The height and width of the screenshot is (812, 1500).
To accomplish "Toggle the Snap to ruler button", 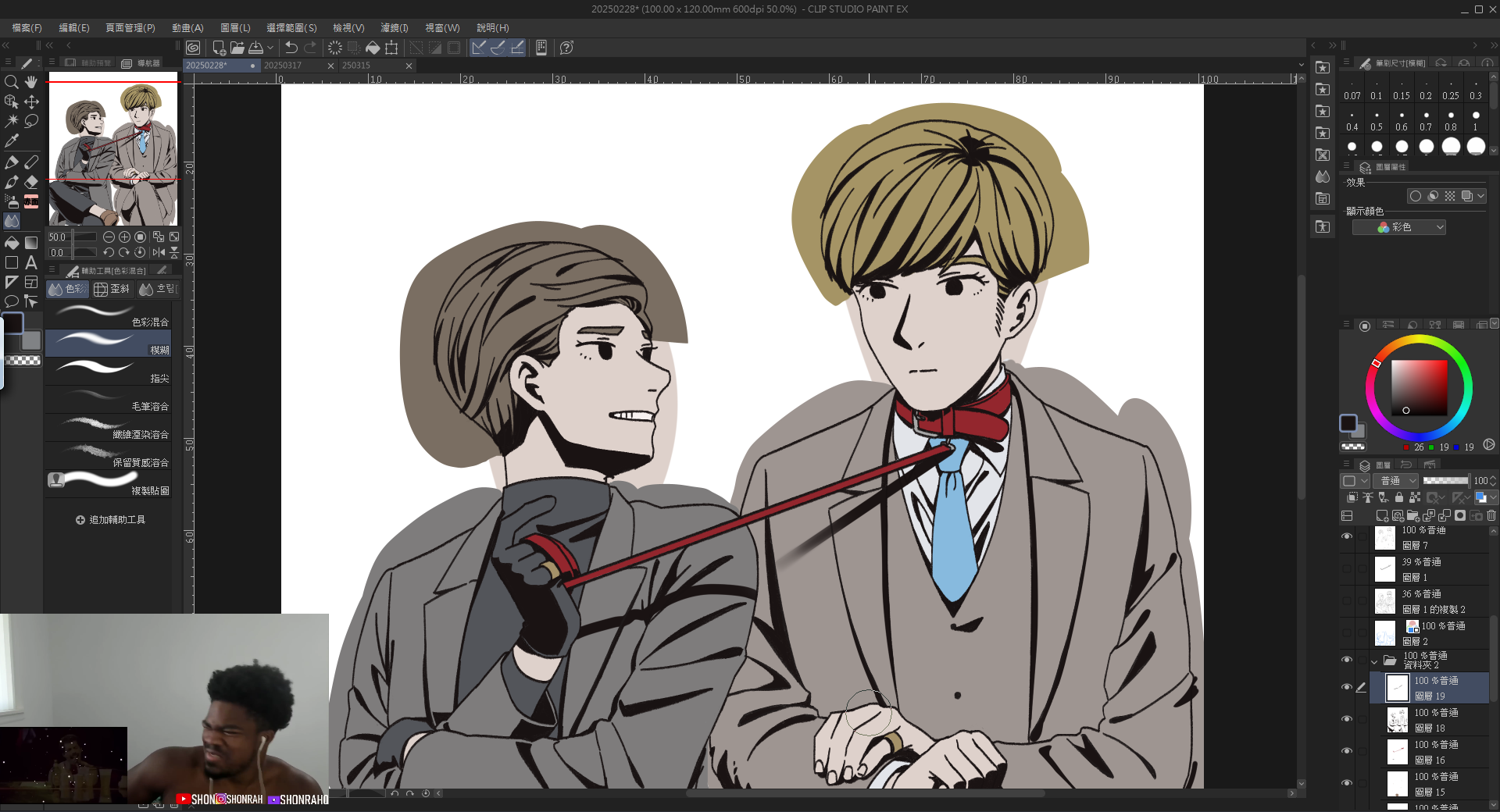I will click(x=479, y=48).
